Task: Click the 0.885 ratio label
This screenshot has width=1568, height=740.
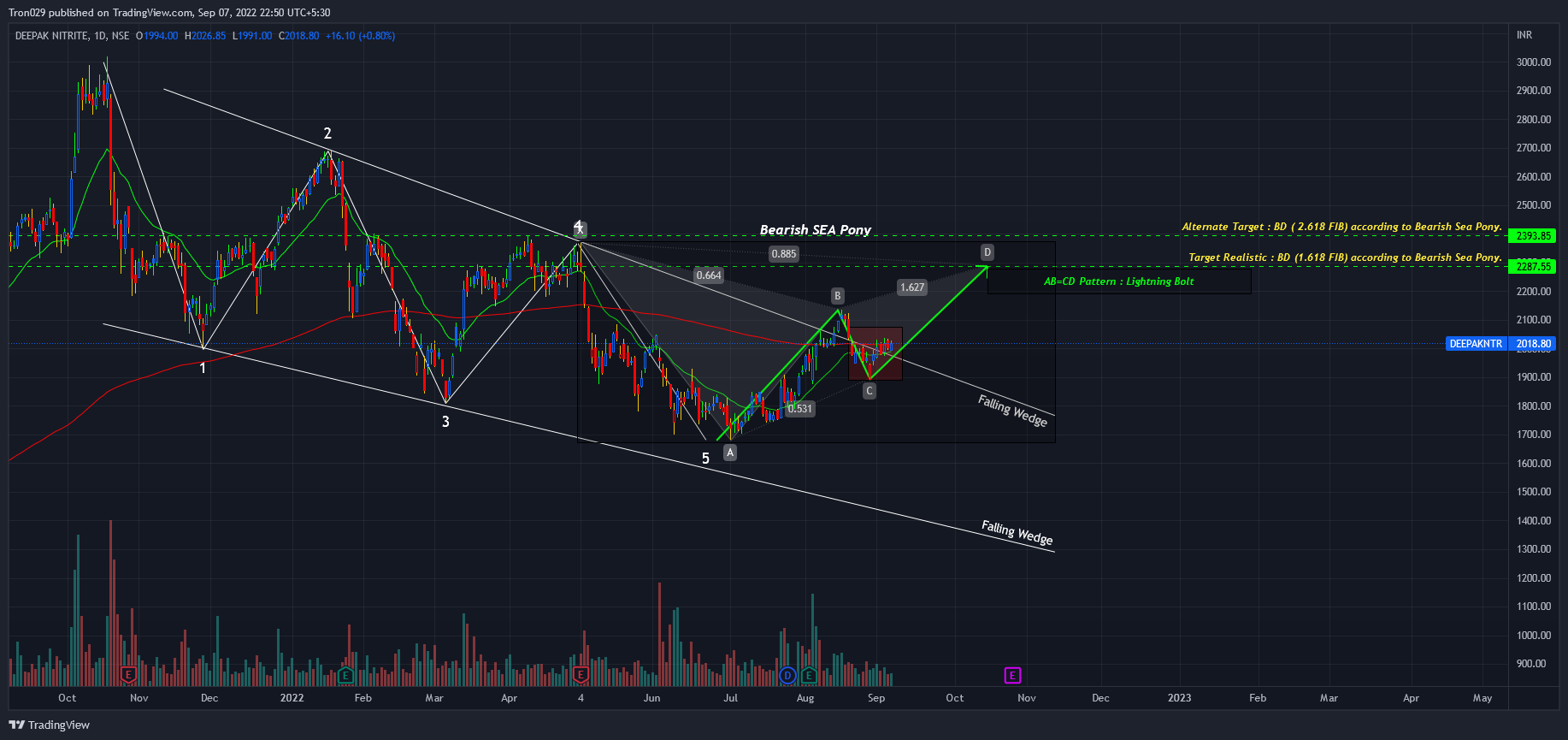Action: pos(784,254)
